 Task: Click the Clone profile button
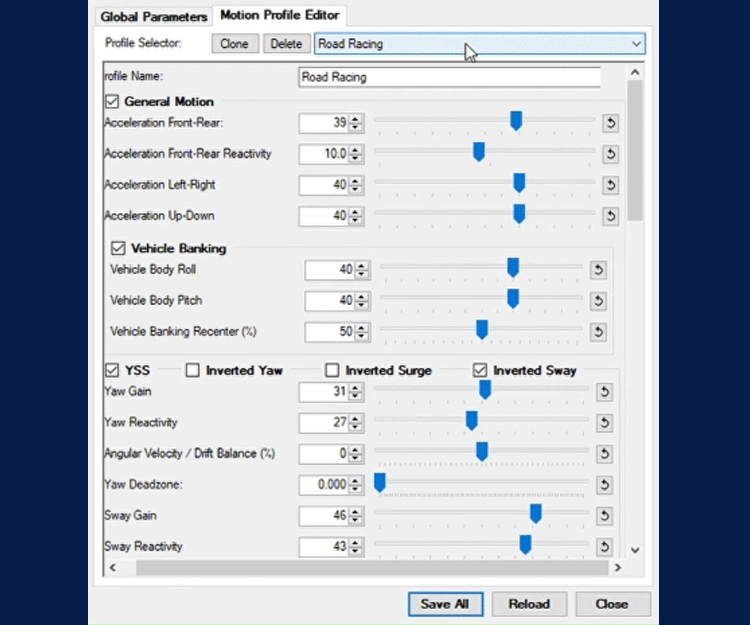(x=234, y=44)
